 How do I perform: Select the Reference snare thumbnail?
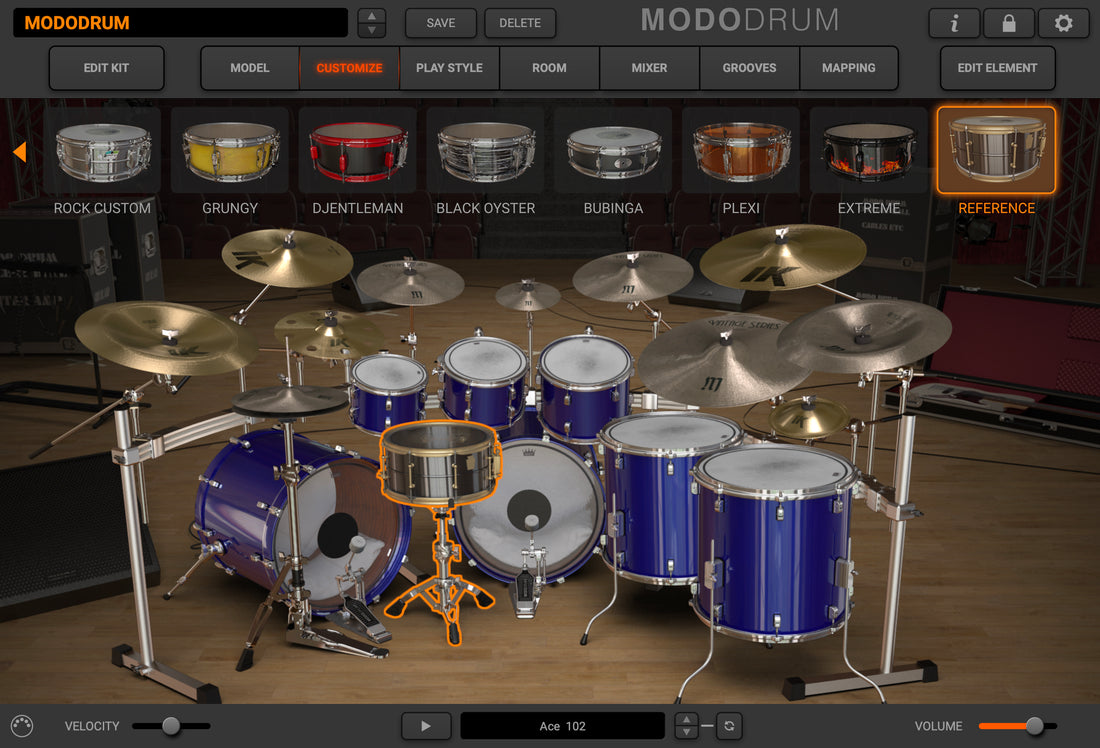click(x=996, y=151)
